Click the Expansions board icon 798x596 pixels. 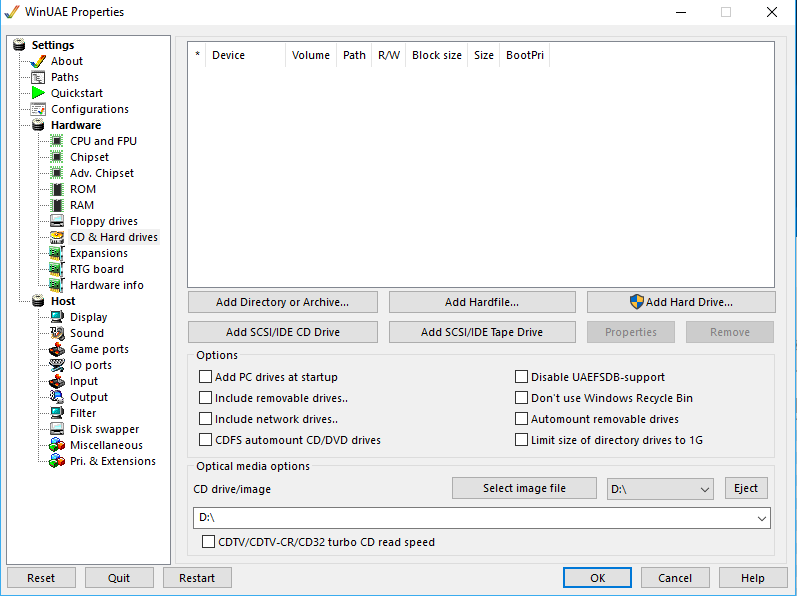[56, 253]
